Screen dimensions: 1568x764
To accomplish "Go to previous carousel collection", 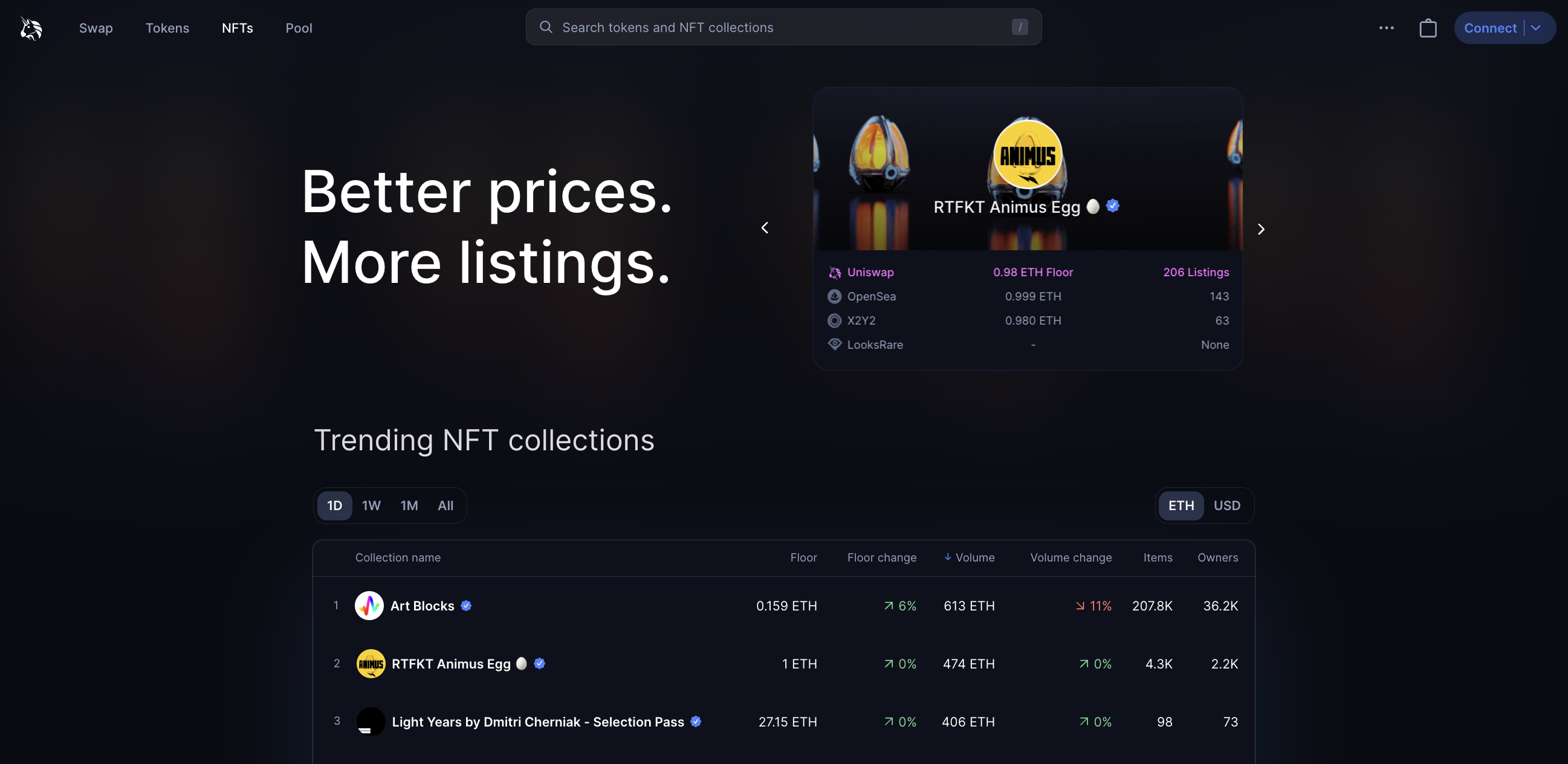I will (x=765, y=228).
